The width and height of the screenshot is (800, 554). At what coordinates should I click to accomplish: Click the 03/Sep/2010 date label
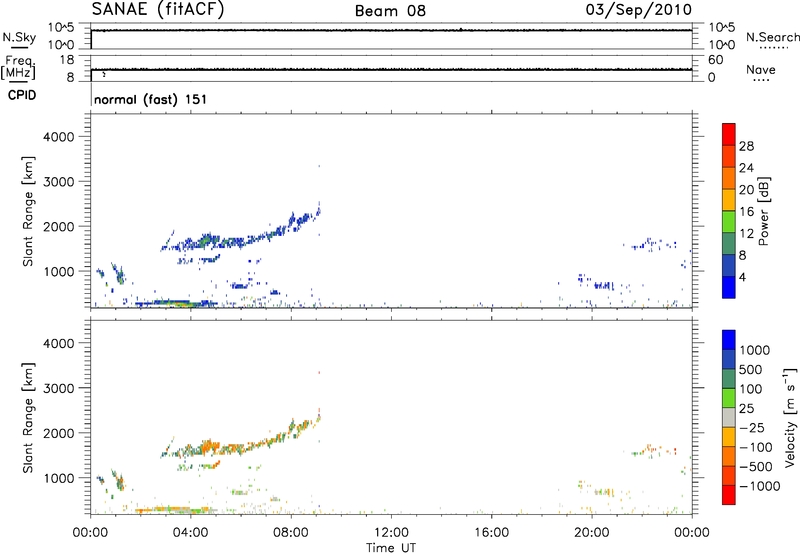pos(639,10)
